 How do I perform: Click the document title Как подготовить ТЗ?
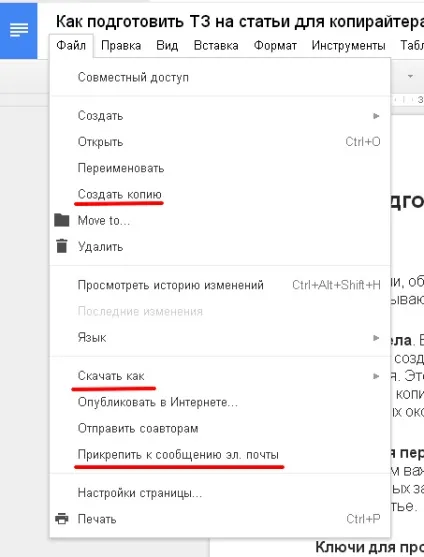click(x=240, y=22)
